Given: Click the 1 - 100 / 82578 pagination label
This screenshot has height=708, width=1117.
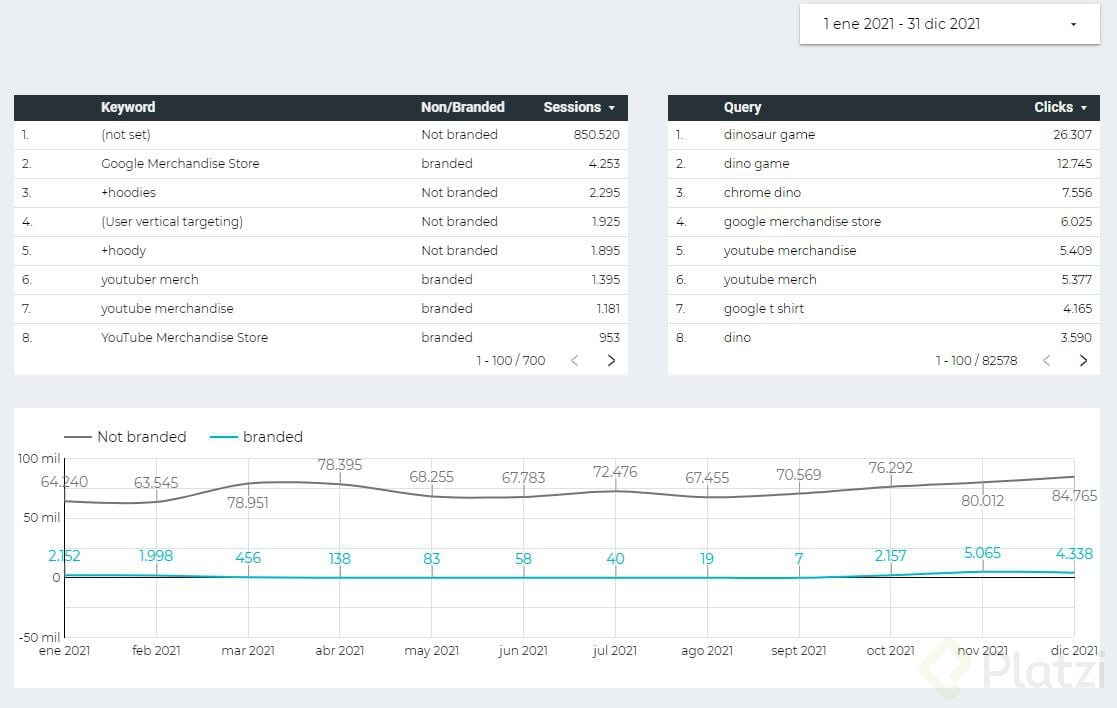Looking at the screenshot, I should pyautogui.click(x=977, y=360).
